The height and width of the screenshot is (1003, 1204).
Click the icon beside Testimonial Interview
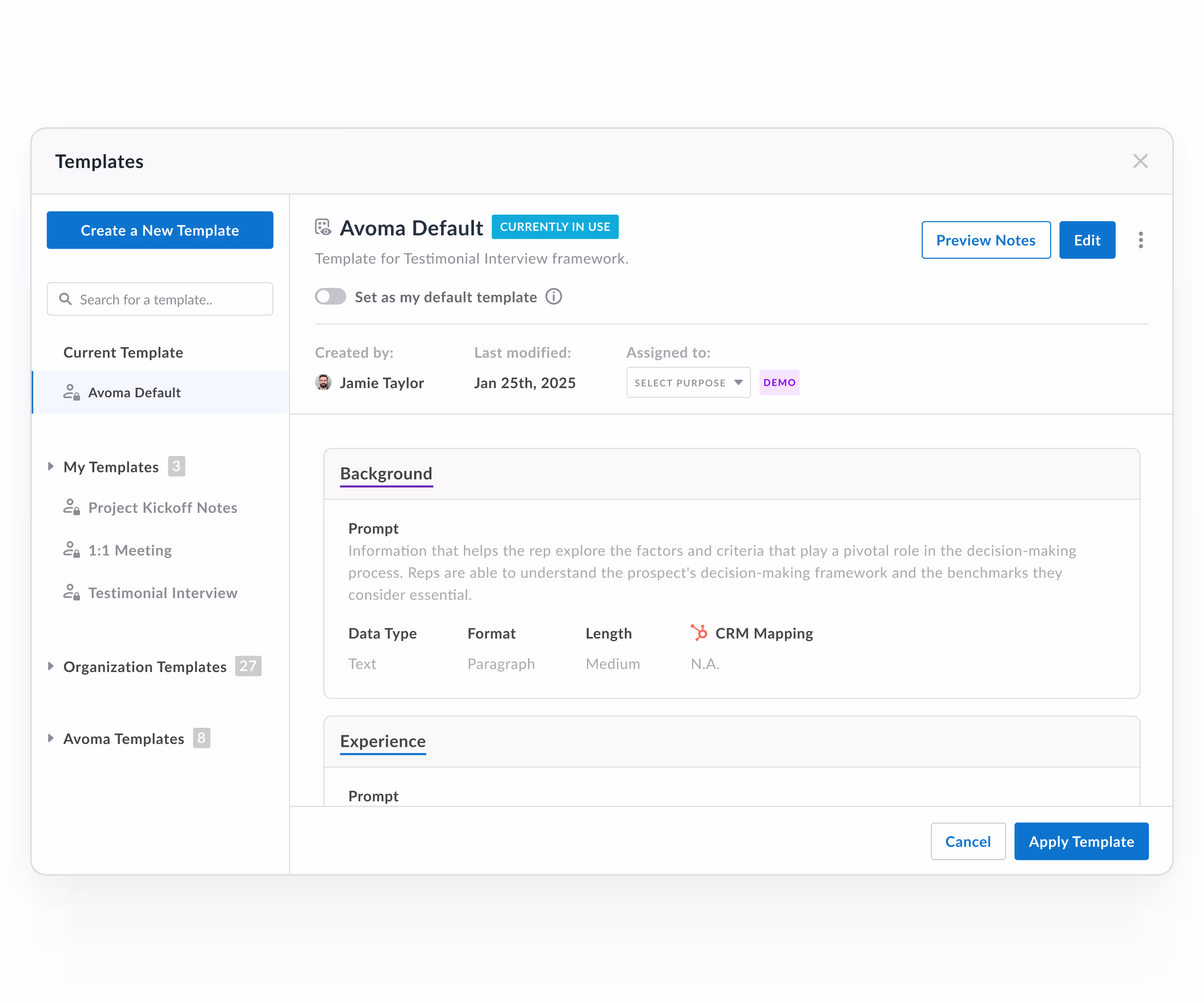(71, 593)
